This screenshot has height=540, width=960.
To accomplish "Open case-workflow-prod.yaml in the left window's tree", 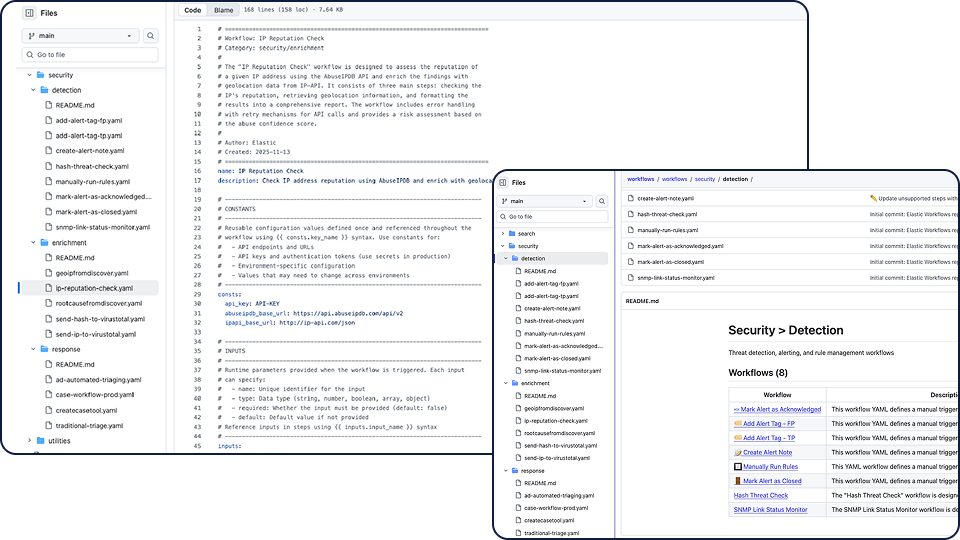I will tap(94, 395).
